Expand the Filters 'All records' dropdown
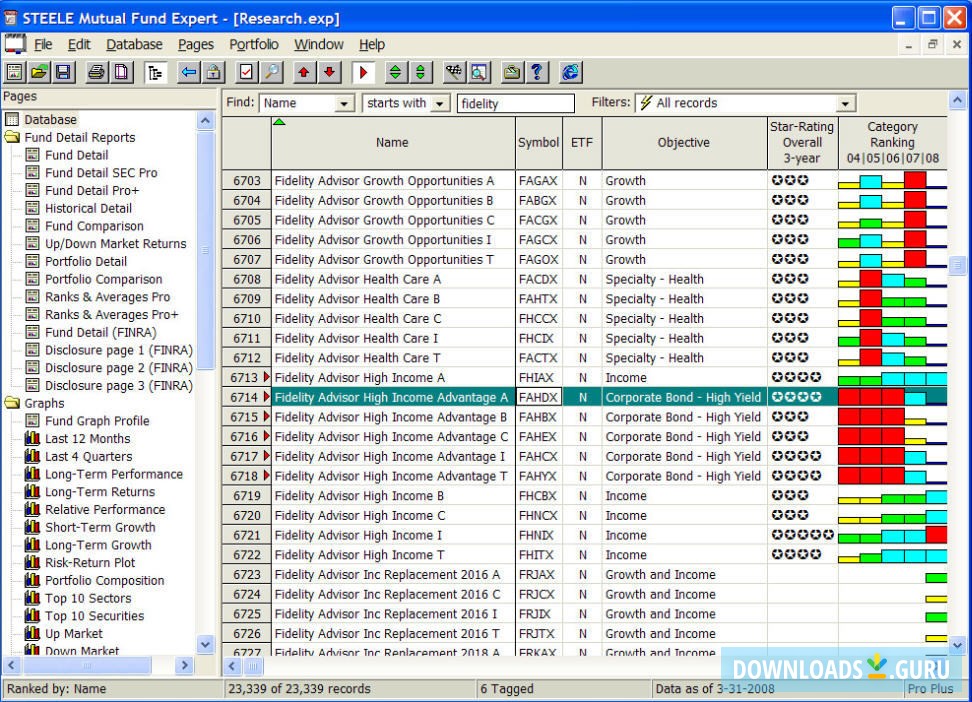The height and width of the screenshot is (702, 972). pyautogui.click(x=845, y=103)
